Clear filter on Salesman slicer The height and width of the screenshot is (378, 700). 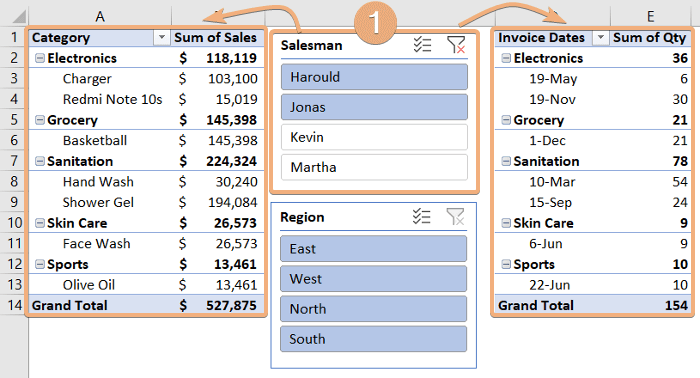pos(456,45)
